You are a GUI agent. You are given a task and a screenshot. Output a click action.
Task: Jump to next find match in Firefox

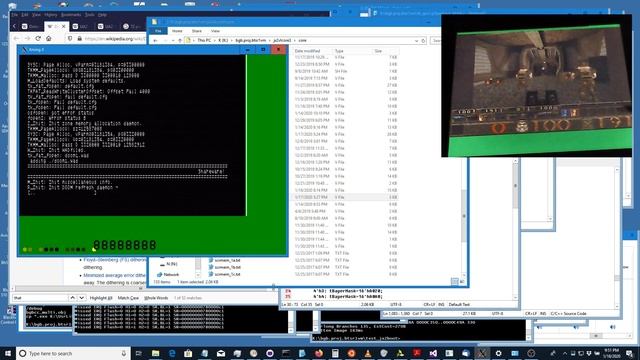82,298
